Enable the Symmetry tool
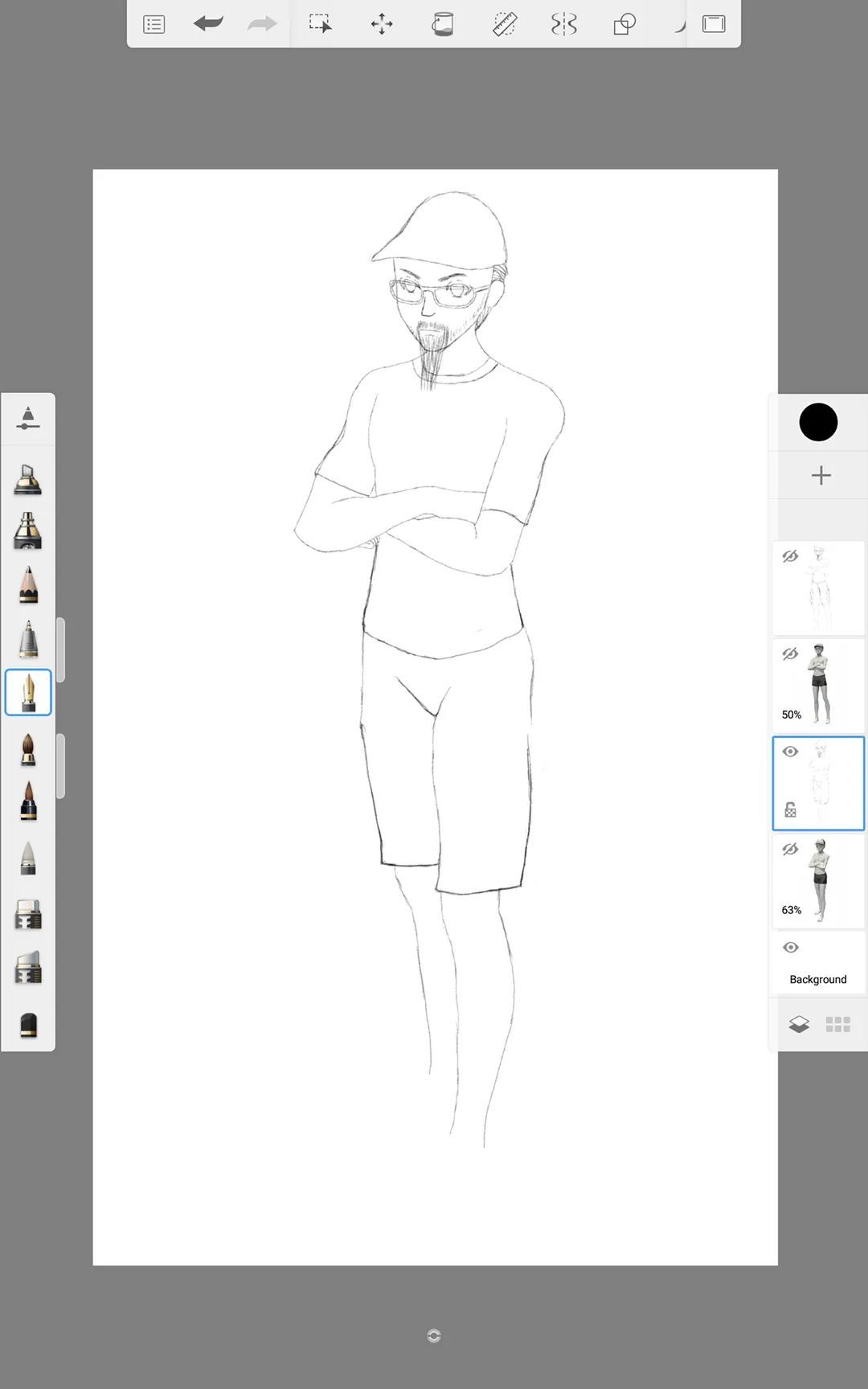Screen dimensions: 868x1389 (564, 24)
